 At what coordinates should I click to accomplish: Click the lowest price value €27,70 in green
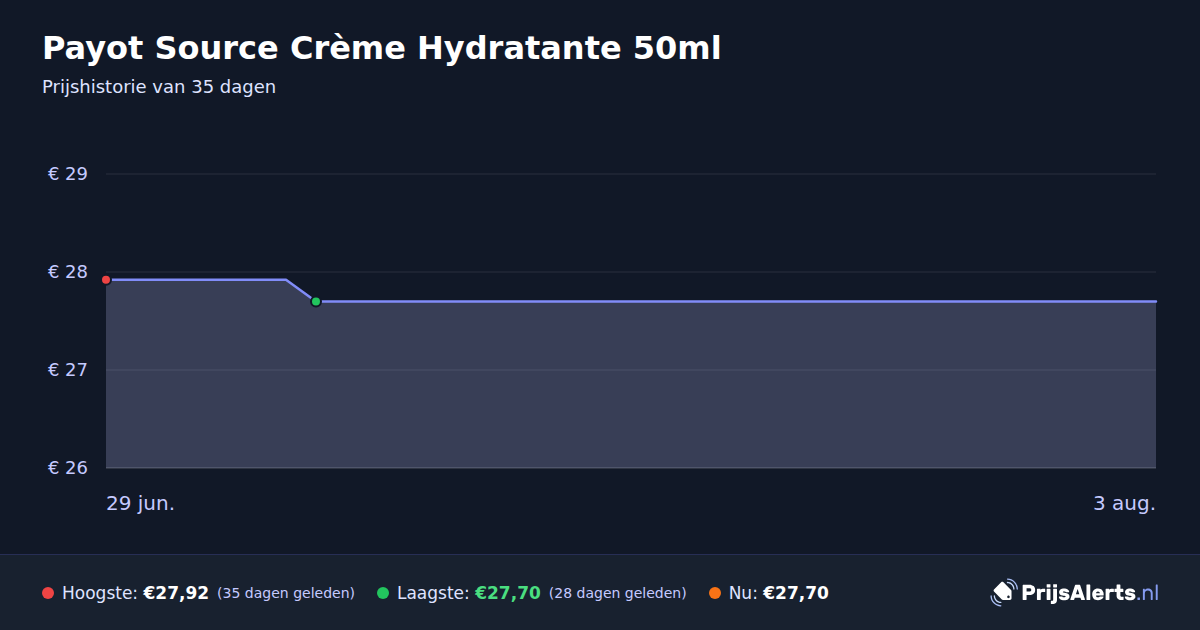click(x=508, y=593)
